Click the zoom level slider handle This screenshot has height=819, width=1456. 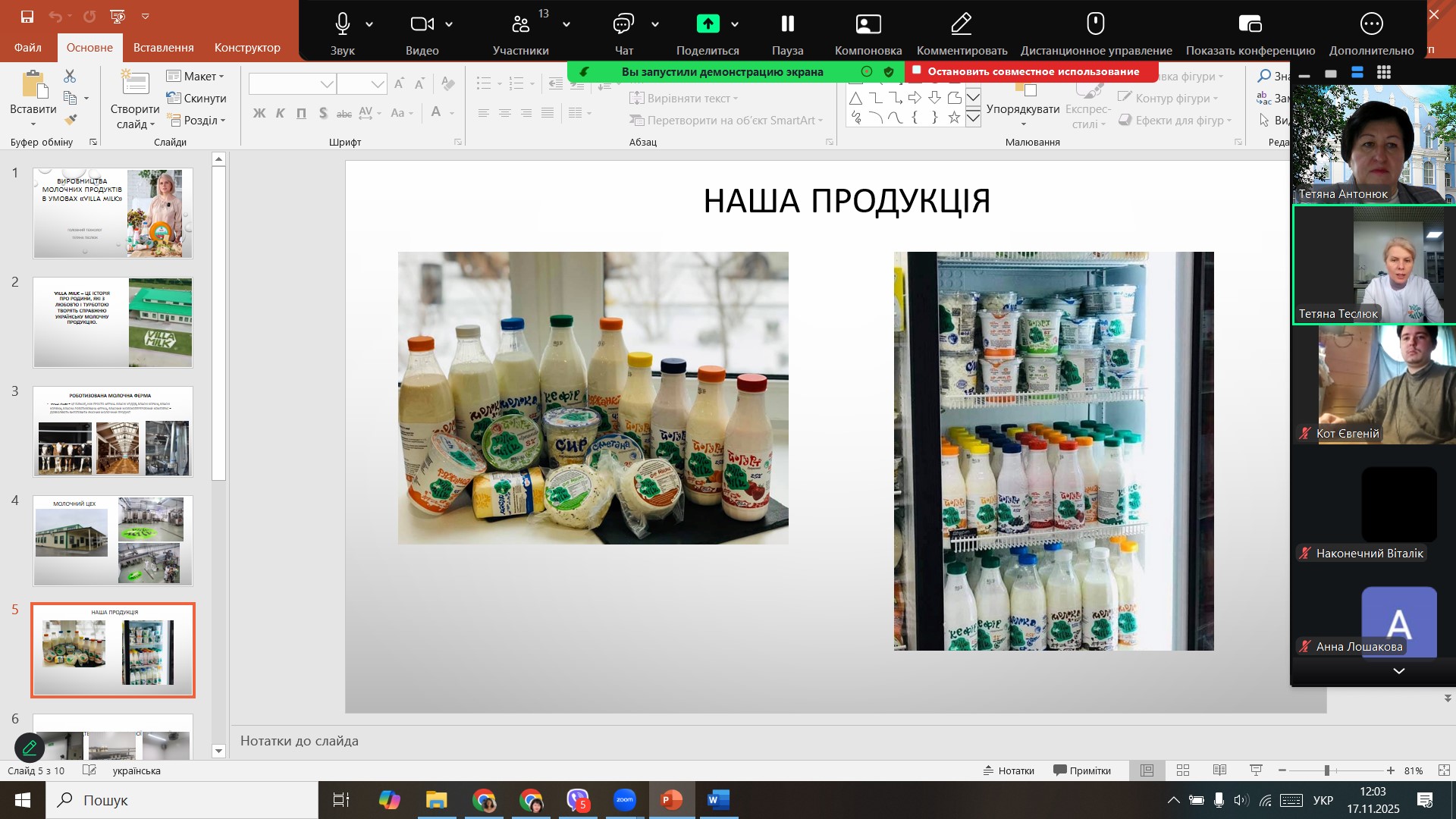click(x=1327, y=770)
